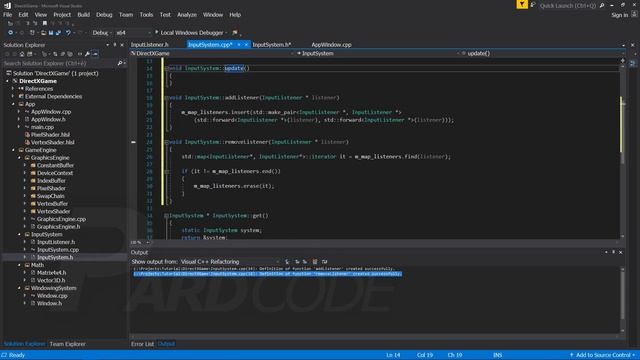Open the Build menu

[84, 15]
